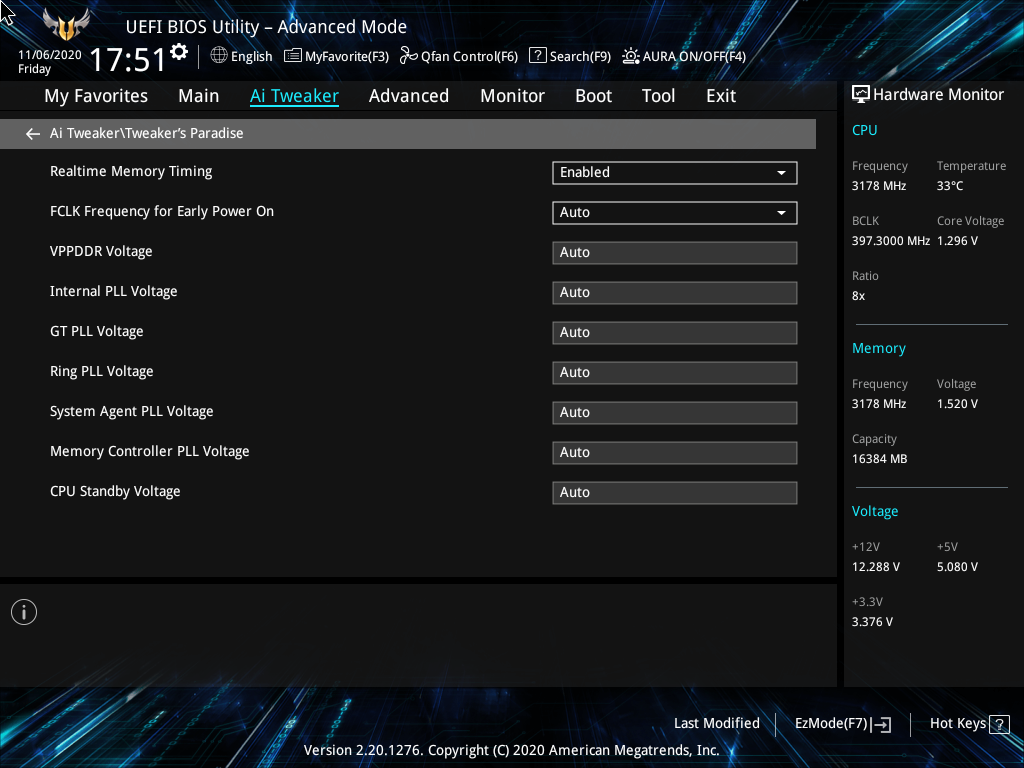Click the Hardware Monitor title
1024x768 pixels.
tap(938, 95)
